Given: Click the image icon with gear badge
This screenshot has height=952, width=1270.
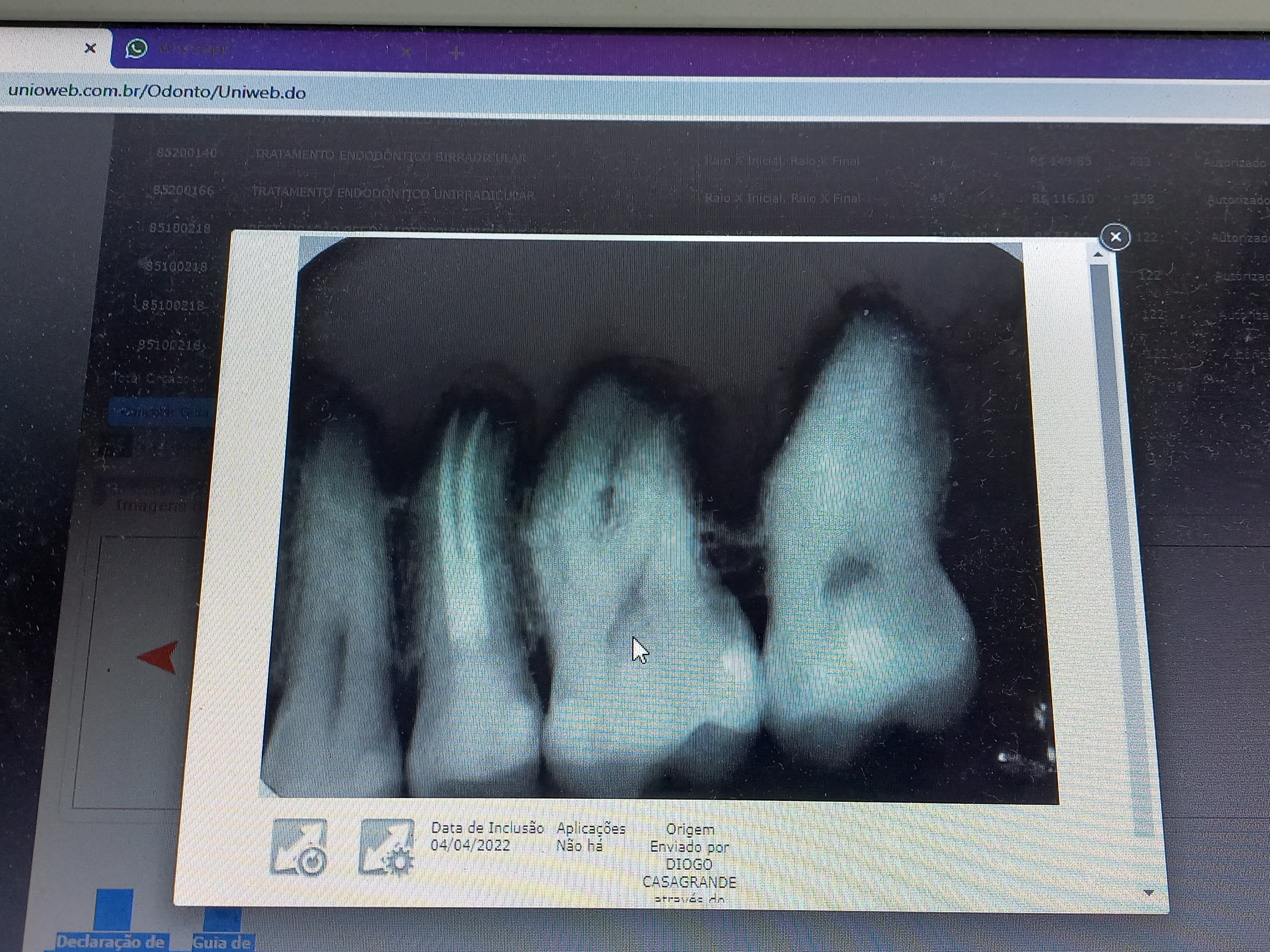Looking at the screenshot, I should tap(386, 847).
